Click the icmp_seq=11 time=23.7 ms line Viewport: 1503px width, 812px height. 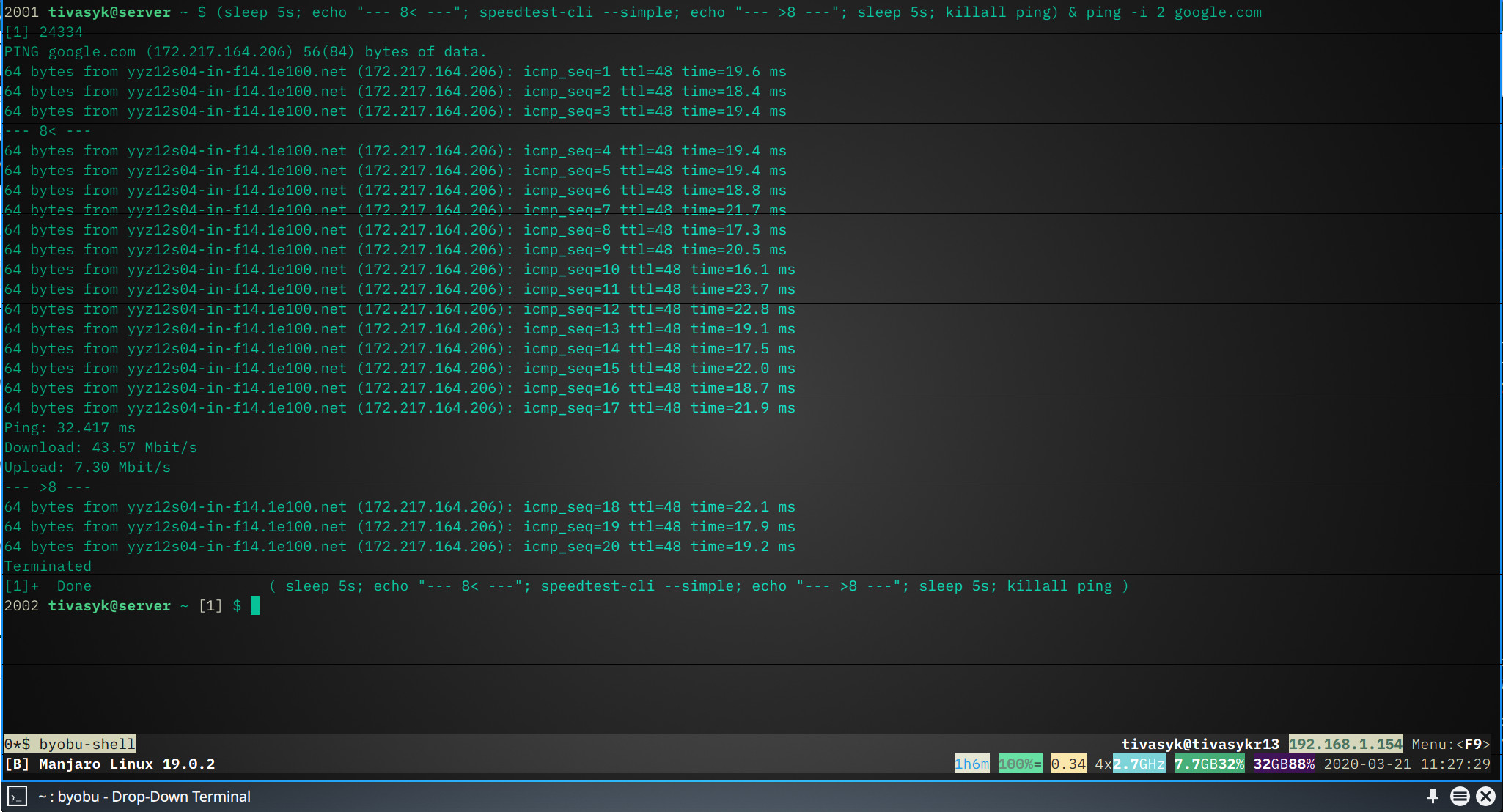click(x=400, y=289)
